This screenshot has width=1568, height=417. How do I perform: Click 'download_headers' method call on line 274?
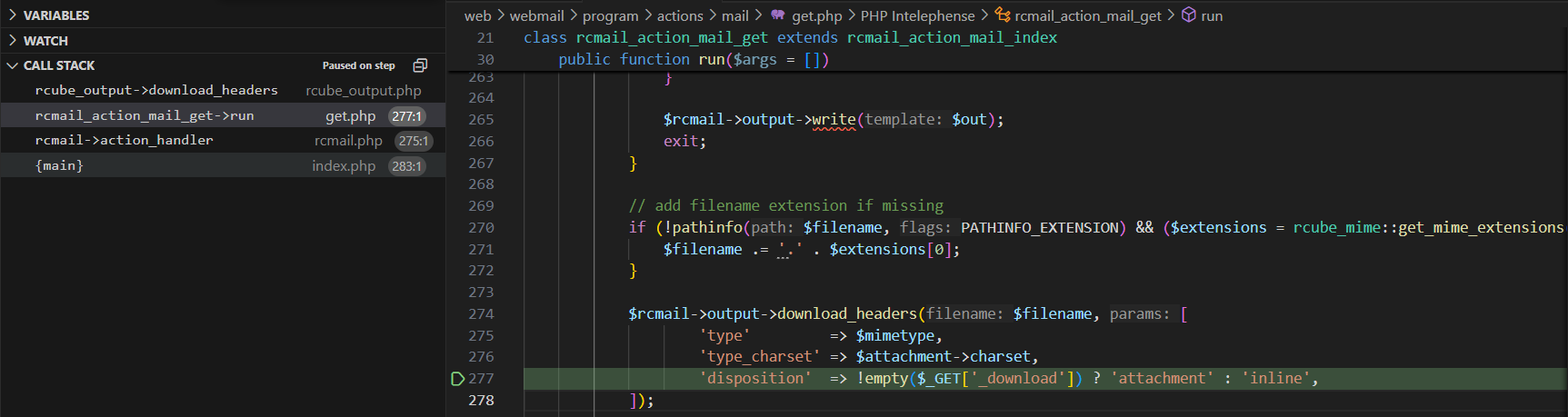847,313
